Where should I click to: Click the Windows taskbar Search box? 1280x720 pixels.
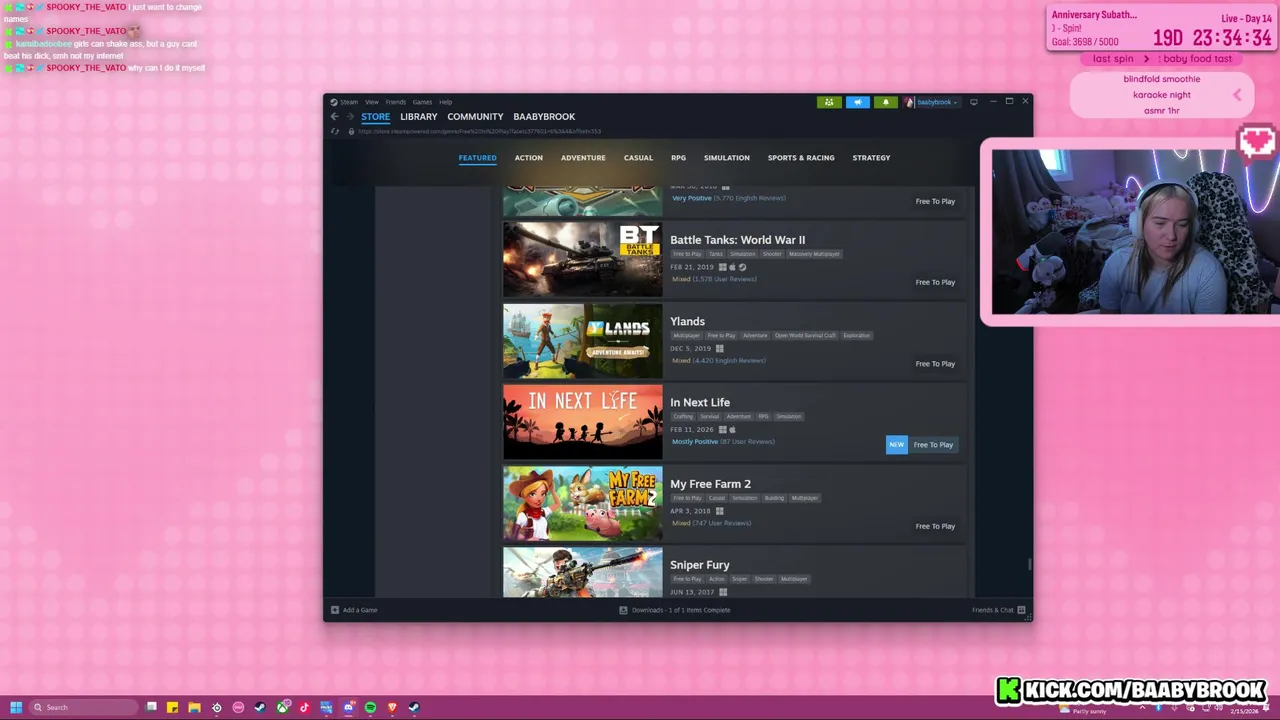[x=84, y=708]
